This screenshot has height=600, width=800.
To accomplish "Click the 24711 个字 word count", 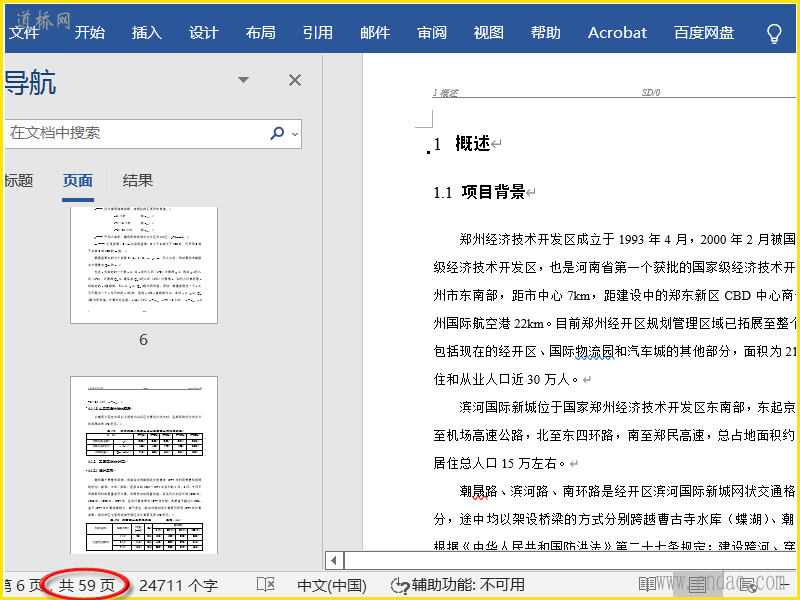I will [178, 585].
